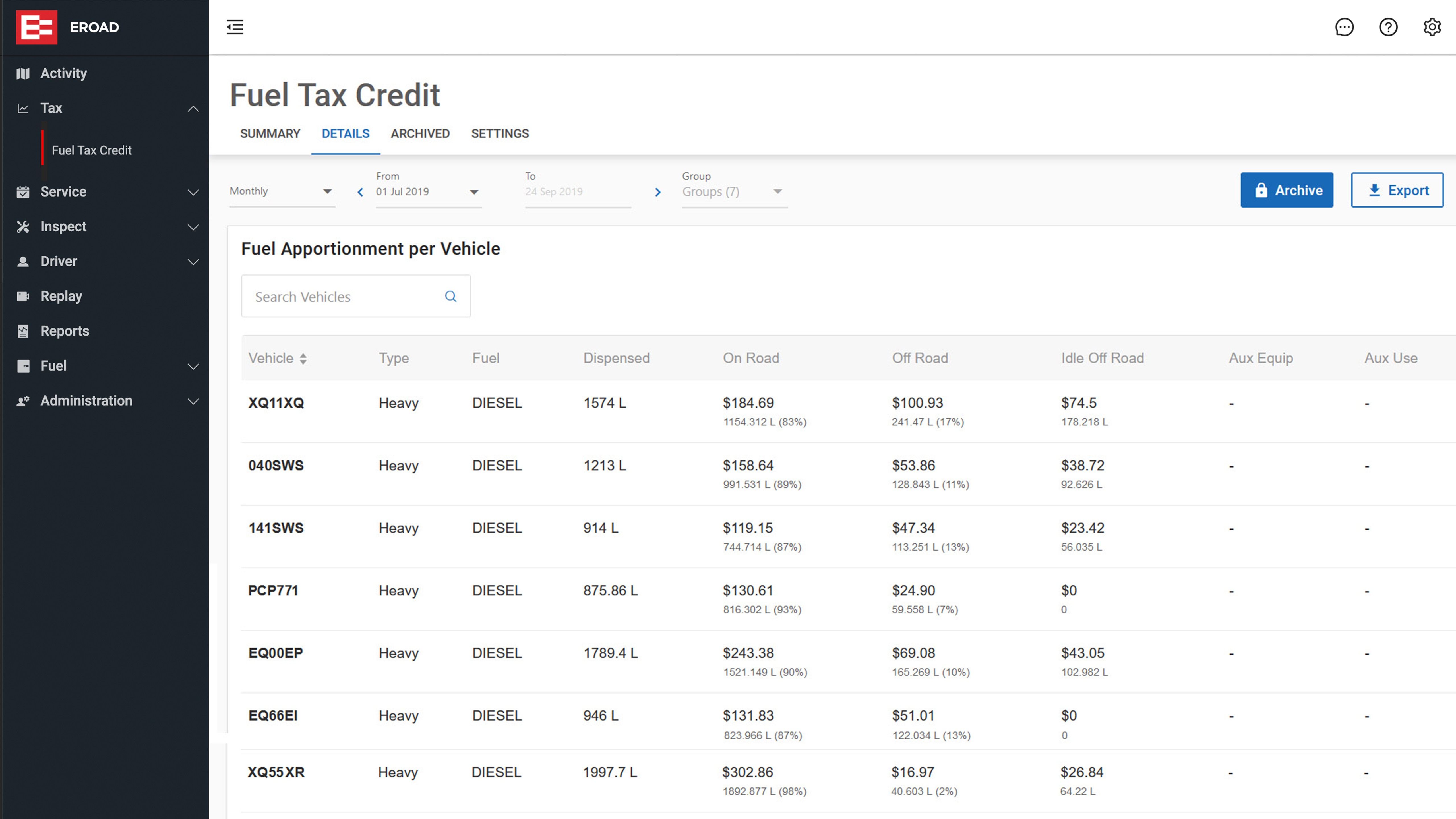This screenshot has width=1456, height=819.
Task: Click the $23.42 Idle Off Road value
Action: click(x=1082, y=528)
